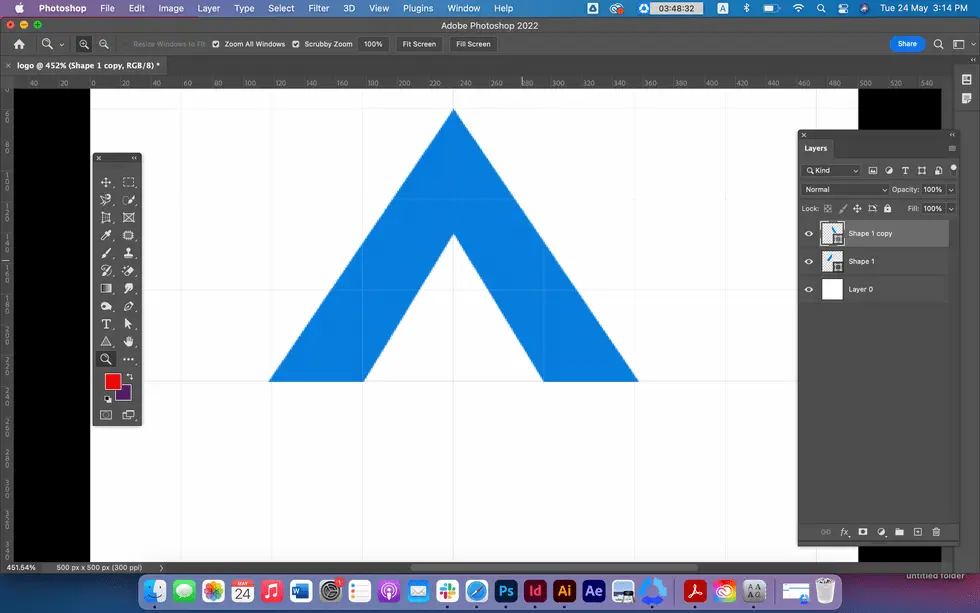Click the Delete layer trash icon
The height and width of the screenshot is (613, 980).
pos(936,532)
